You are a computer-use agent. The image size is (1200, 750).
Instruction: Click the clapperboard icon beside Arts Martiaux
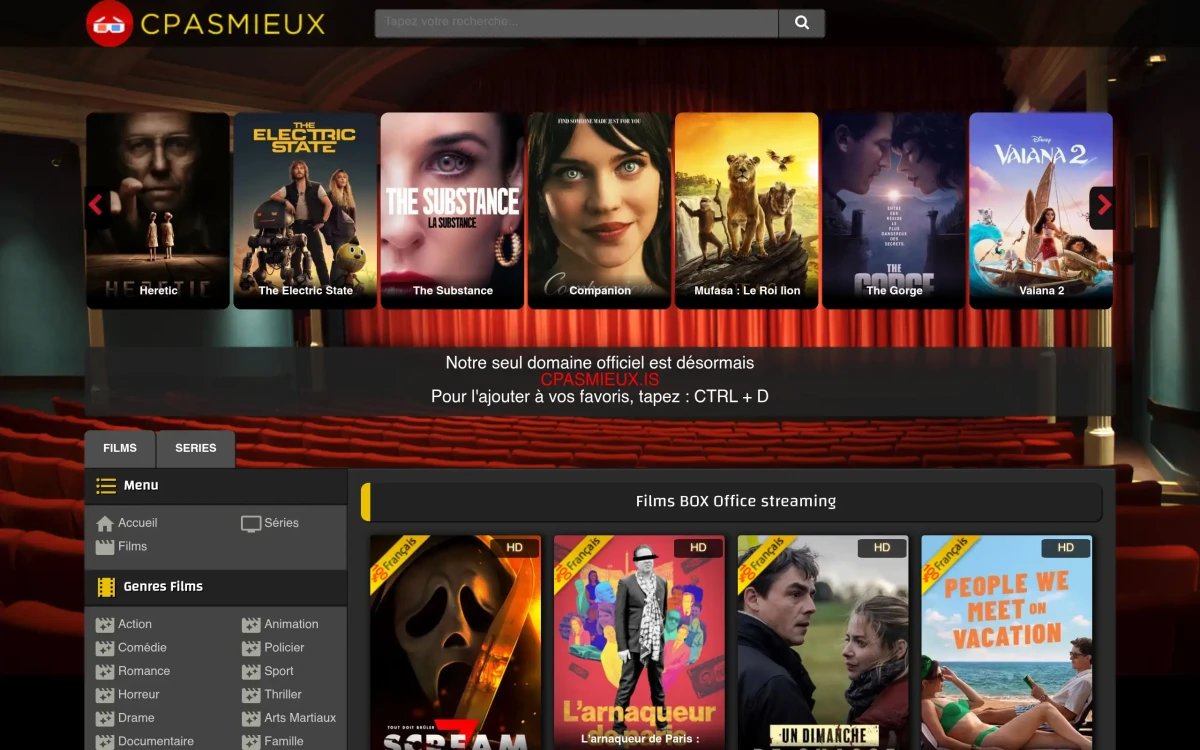click(251, 719)
